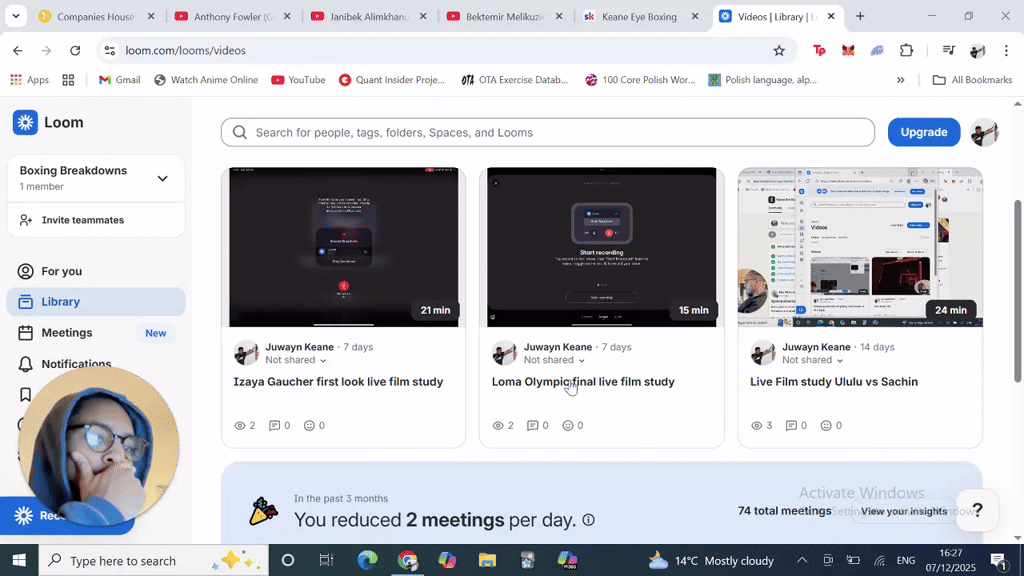1024x576 pixels.
Task: Open Izaya Gaucher video thumbnail
Action: tap(344, 247)
